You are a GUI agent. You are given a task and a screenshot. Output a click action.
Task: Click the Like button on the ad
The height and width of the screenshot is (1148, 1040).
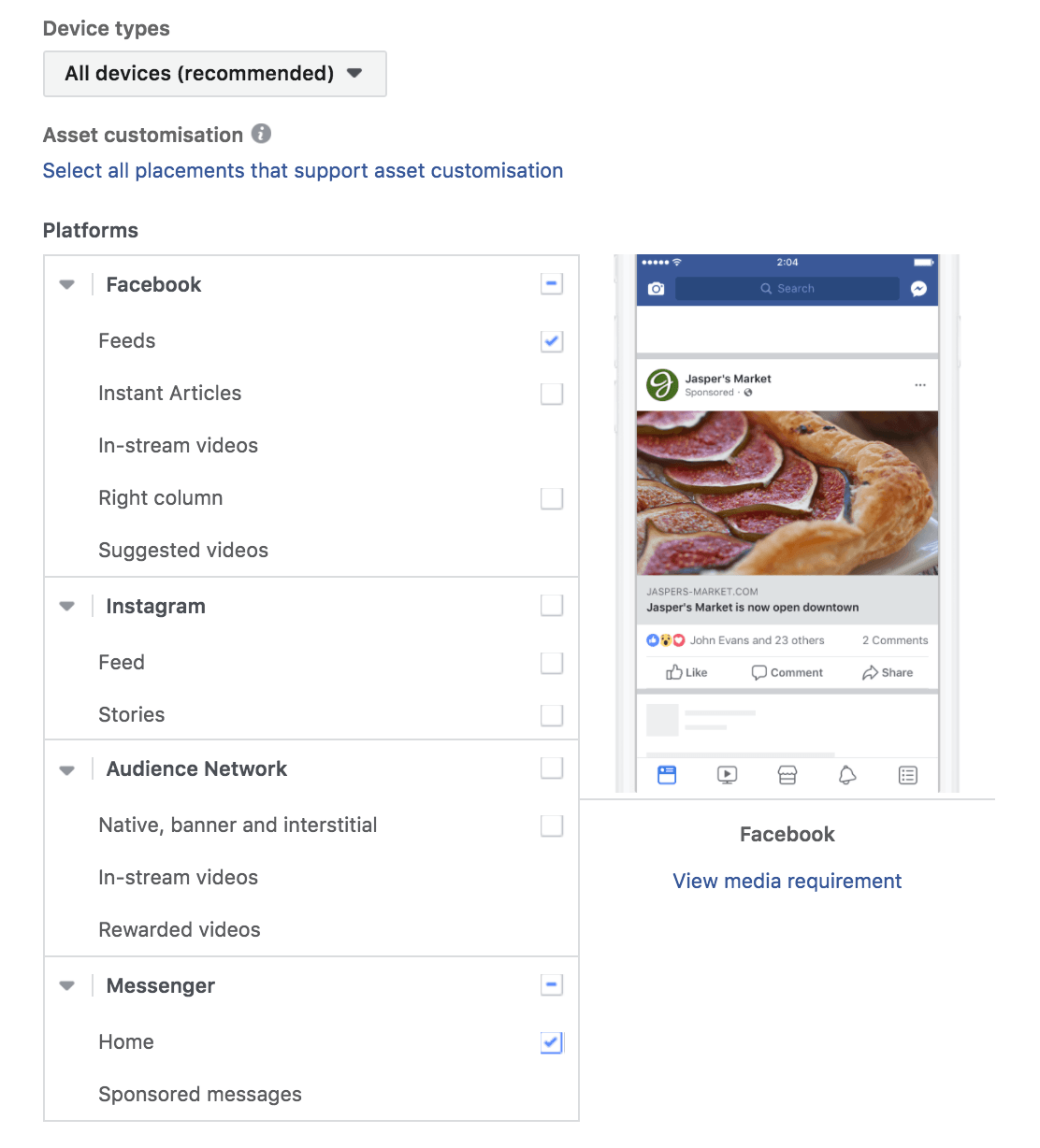(x=686, y=672)
